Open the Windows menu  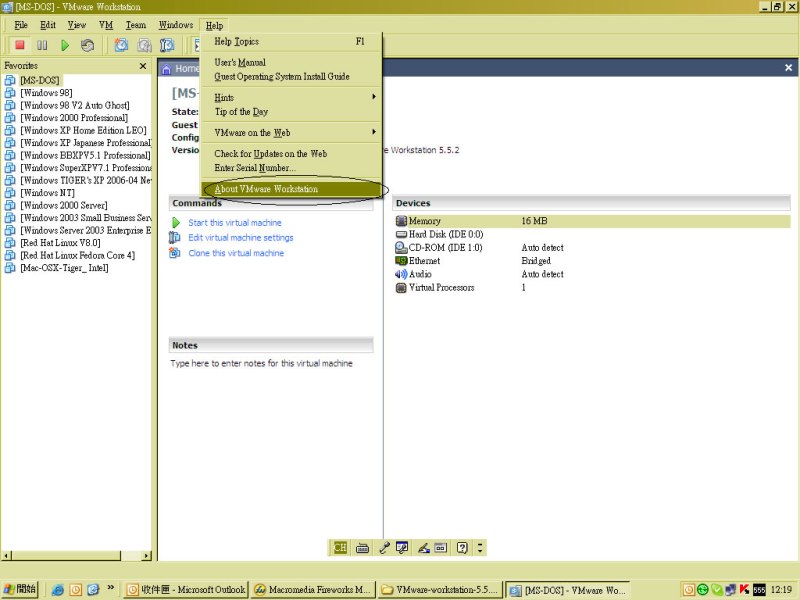point(176,25)
